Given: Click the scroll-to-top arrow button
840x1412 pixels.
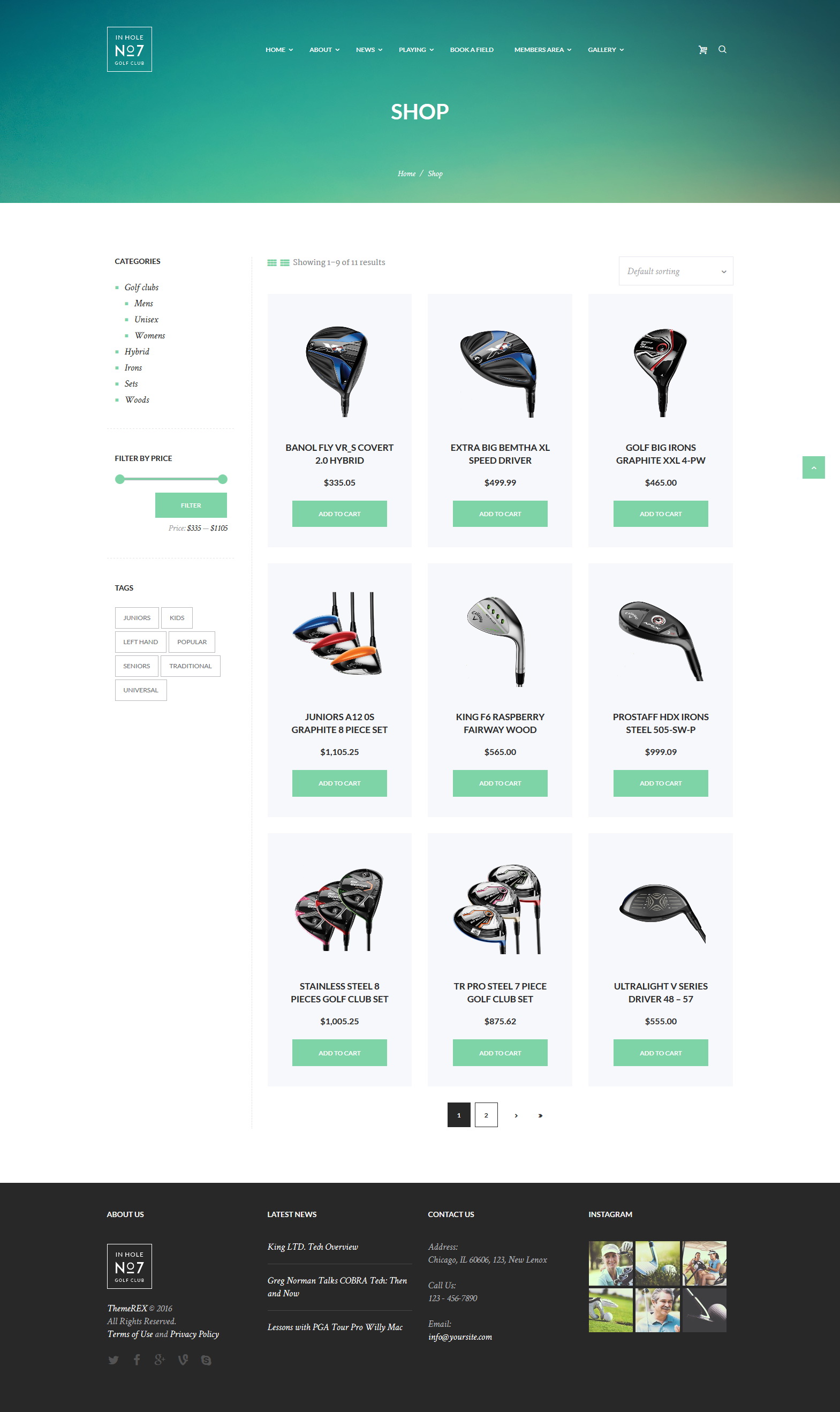Looking at the screenshot, I should click(x=813, y=467).
